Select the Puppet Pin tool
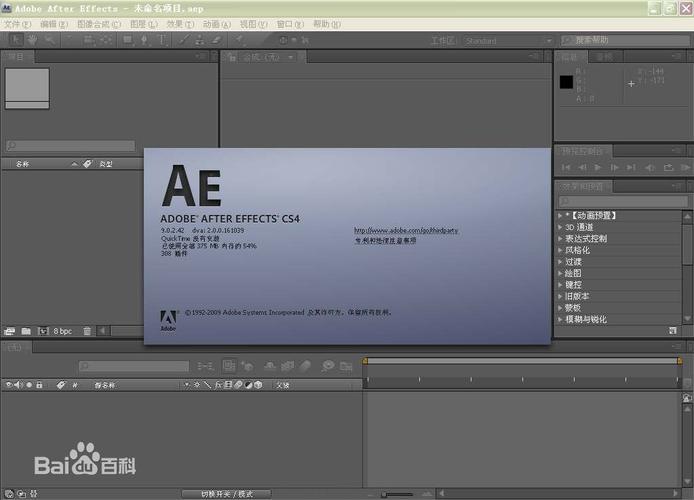The width and height of the screenshot is (694, 500). pos(240,40)
